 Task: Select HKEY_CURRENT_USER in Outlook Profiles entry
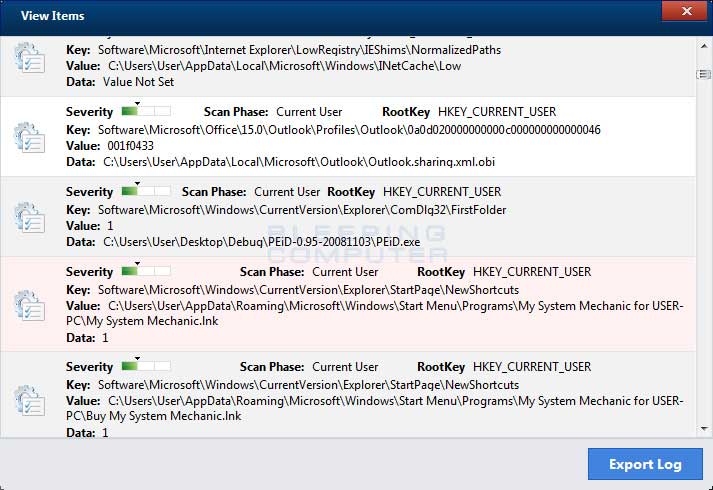point(497,112)
